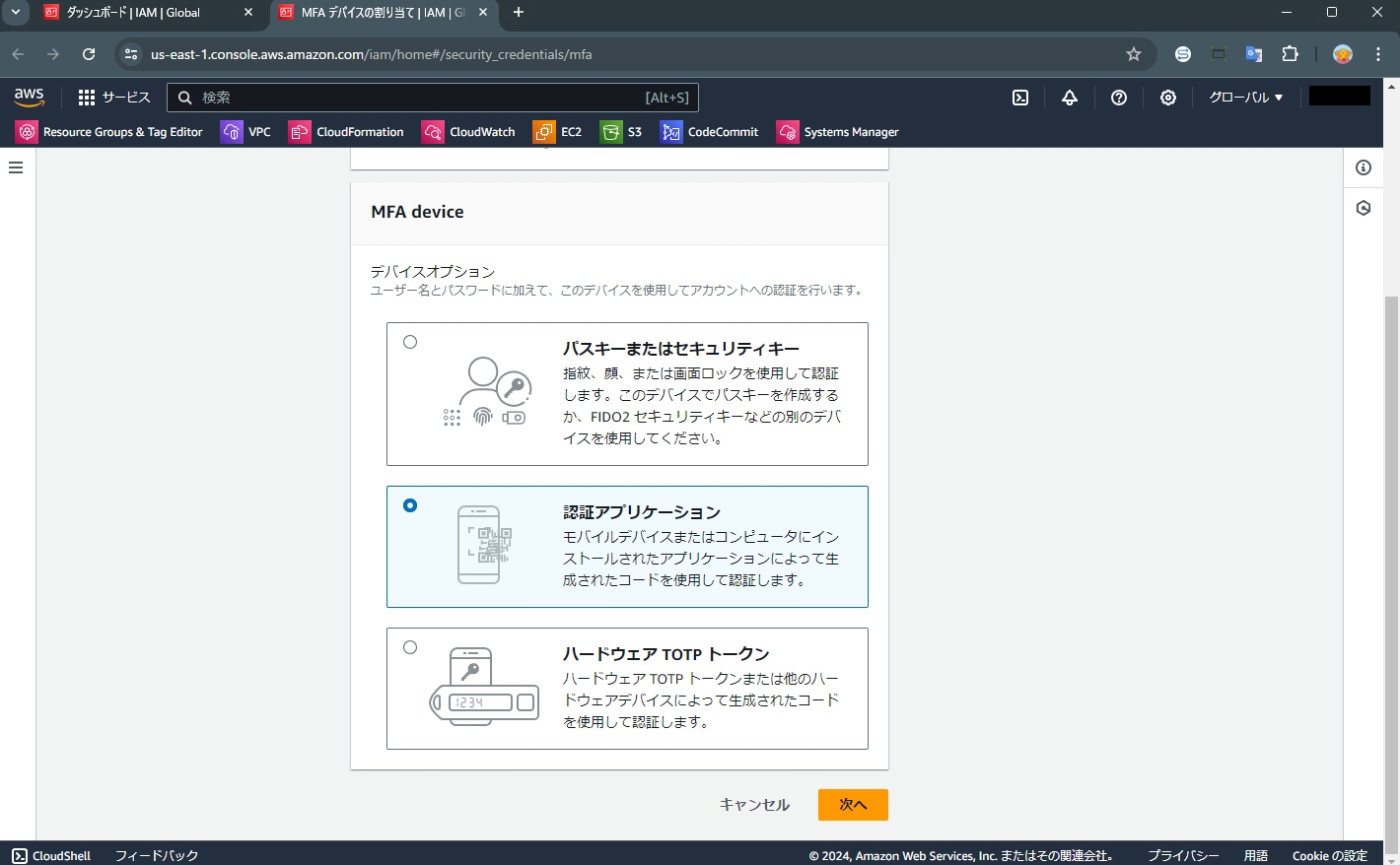1400x865 pixels.
Task: Open the グローバル region dropdown
Action: 1246,97
